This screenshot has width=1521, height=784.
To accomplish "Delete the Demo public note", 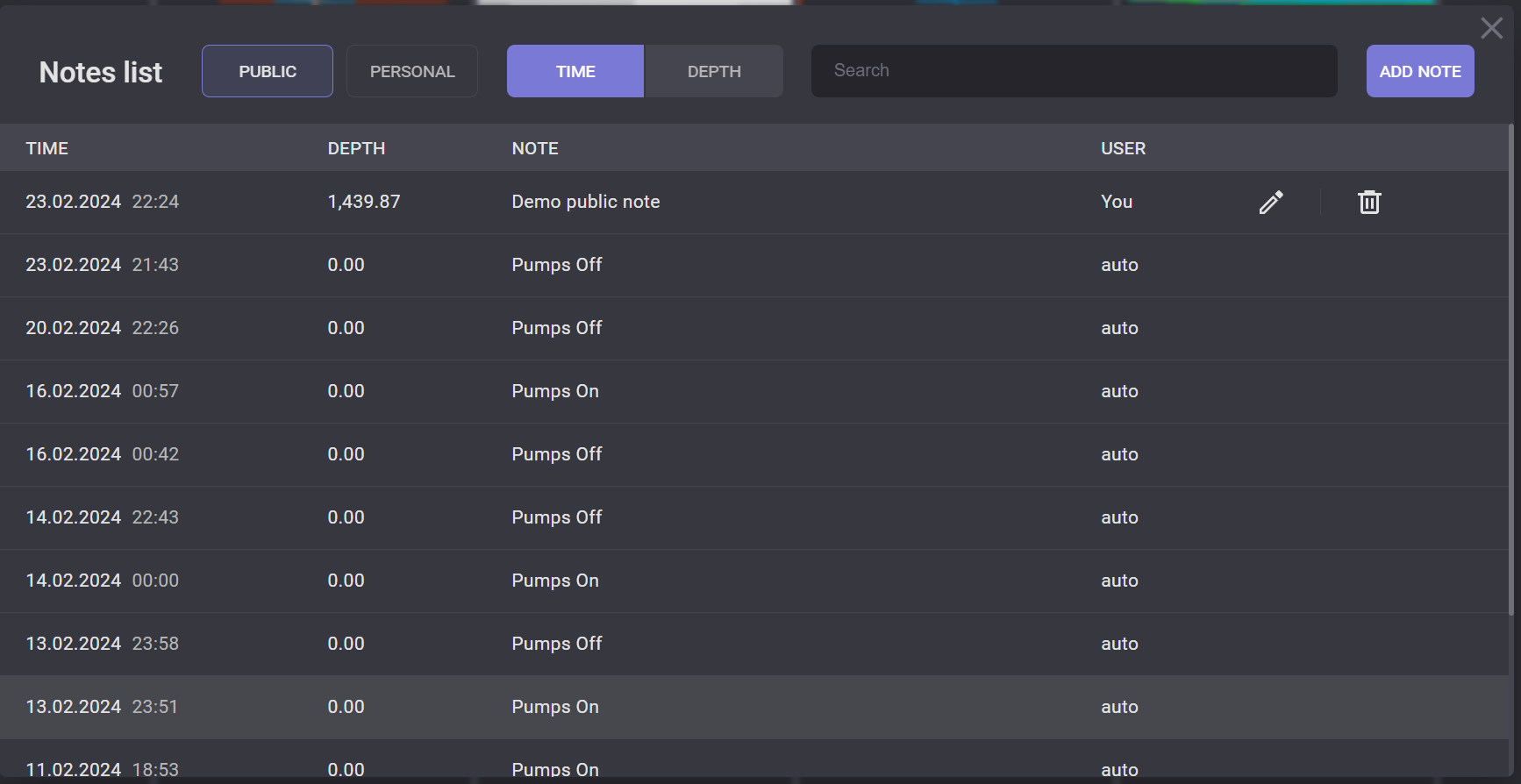I will tap(1369, 203).
